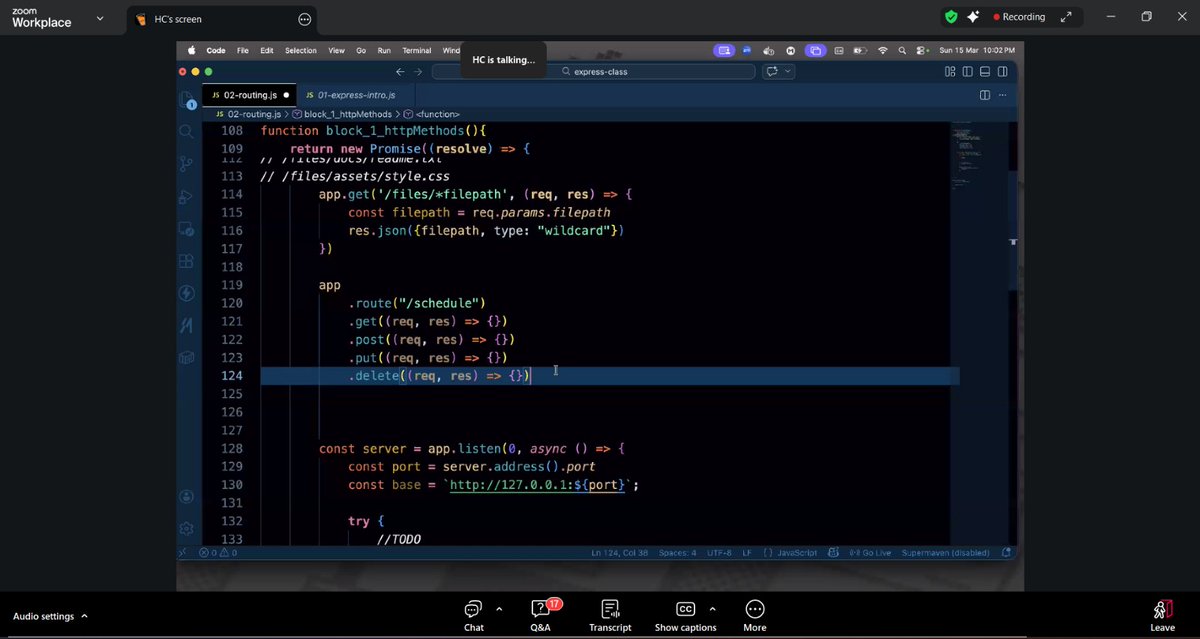Open the Zoom Q&A panel
The width and height of the screenshot is (1200, 639).
tap(541, 616)
